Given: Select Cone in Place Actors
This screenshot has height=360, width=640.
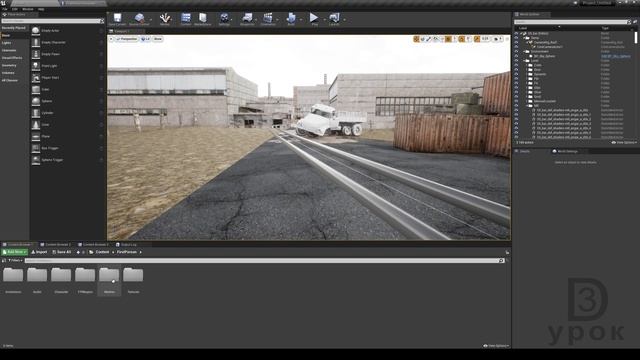Looking at the screenshot, I should click(67, 125).
